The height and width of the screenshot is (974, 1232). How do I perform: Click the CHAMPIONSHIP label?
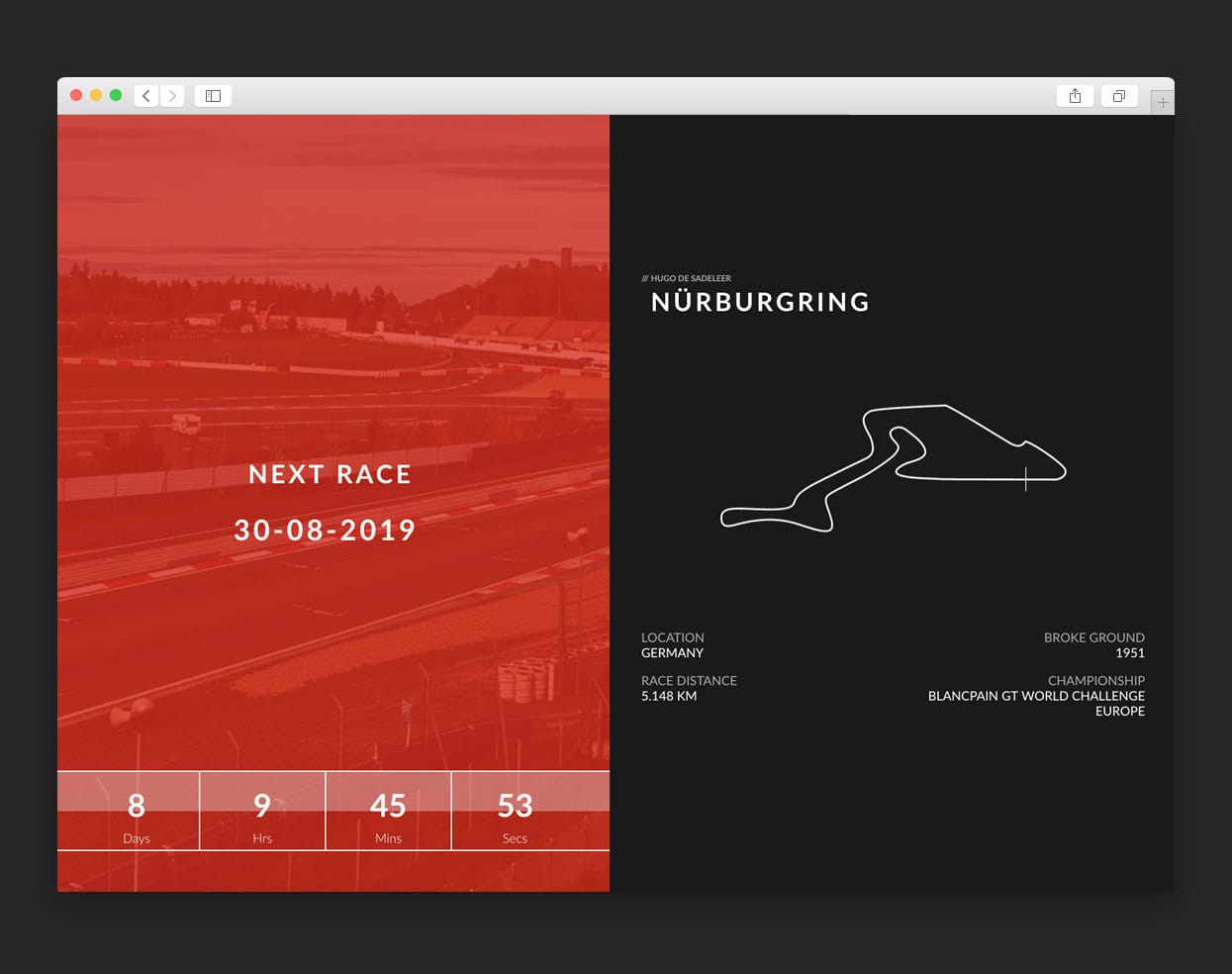point(1096,681)
